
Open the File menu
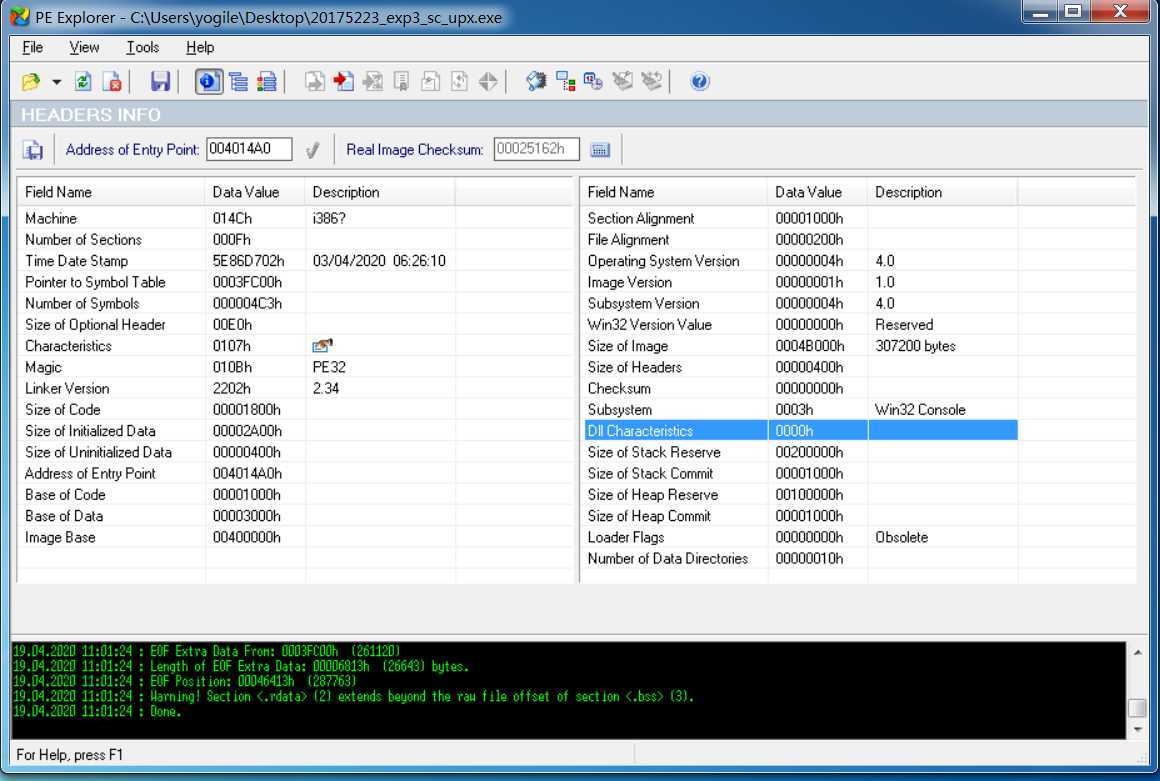32,47
